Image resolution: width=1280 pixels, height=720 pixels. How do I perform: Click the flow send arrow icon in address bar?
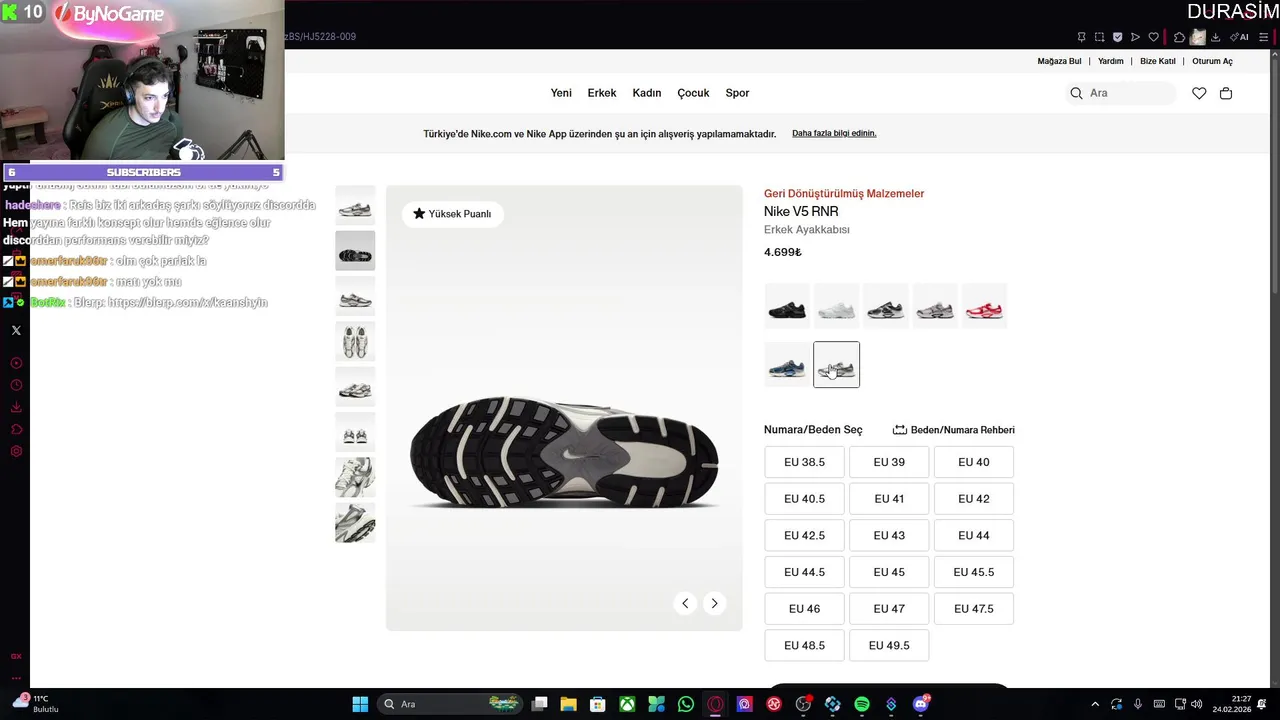point(1135,37)
